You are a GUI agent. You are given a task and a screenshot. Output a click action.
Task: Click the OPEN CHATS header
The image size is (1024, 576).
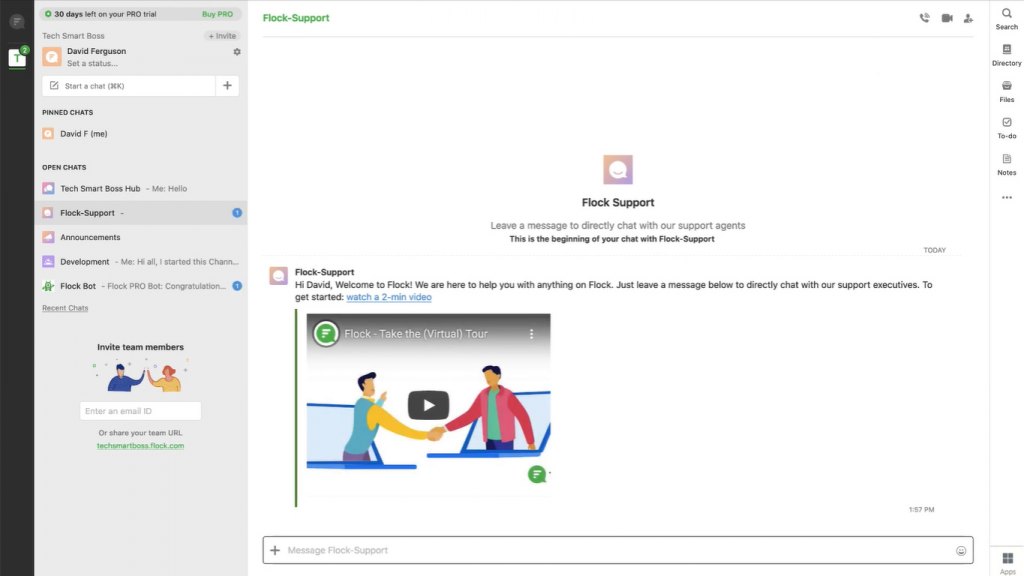coord(64,167)
